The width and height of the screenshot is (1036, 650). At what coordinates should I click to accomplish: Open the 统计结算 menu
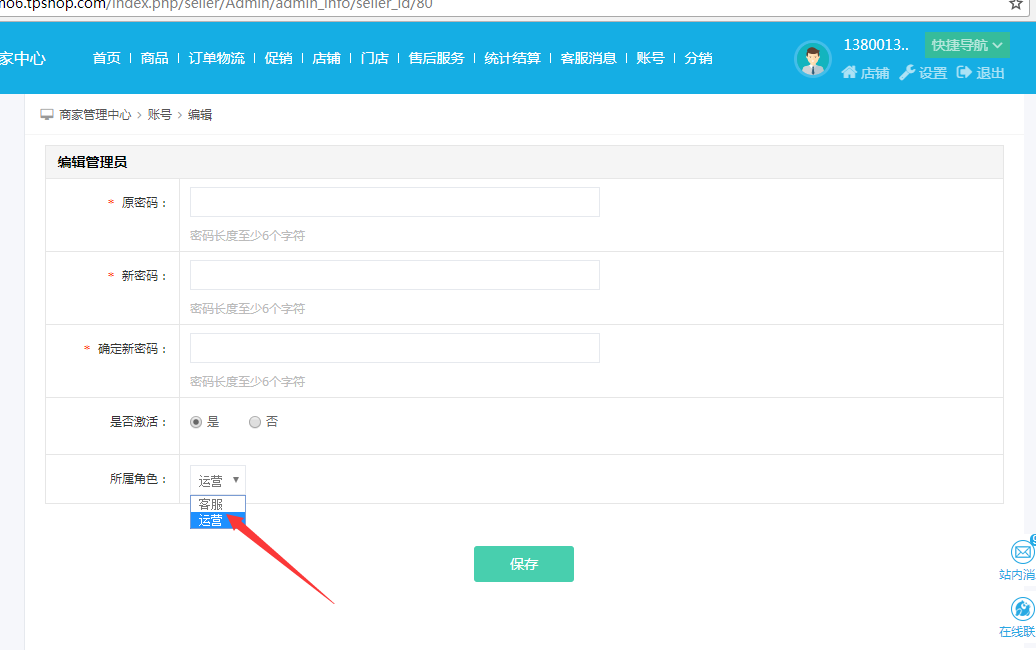pos(512,58)
